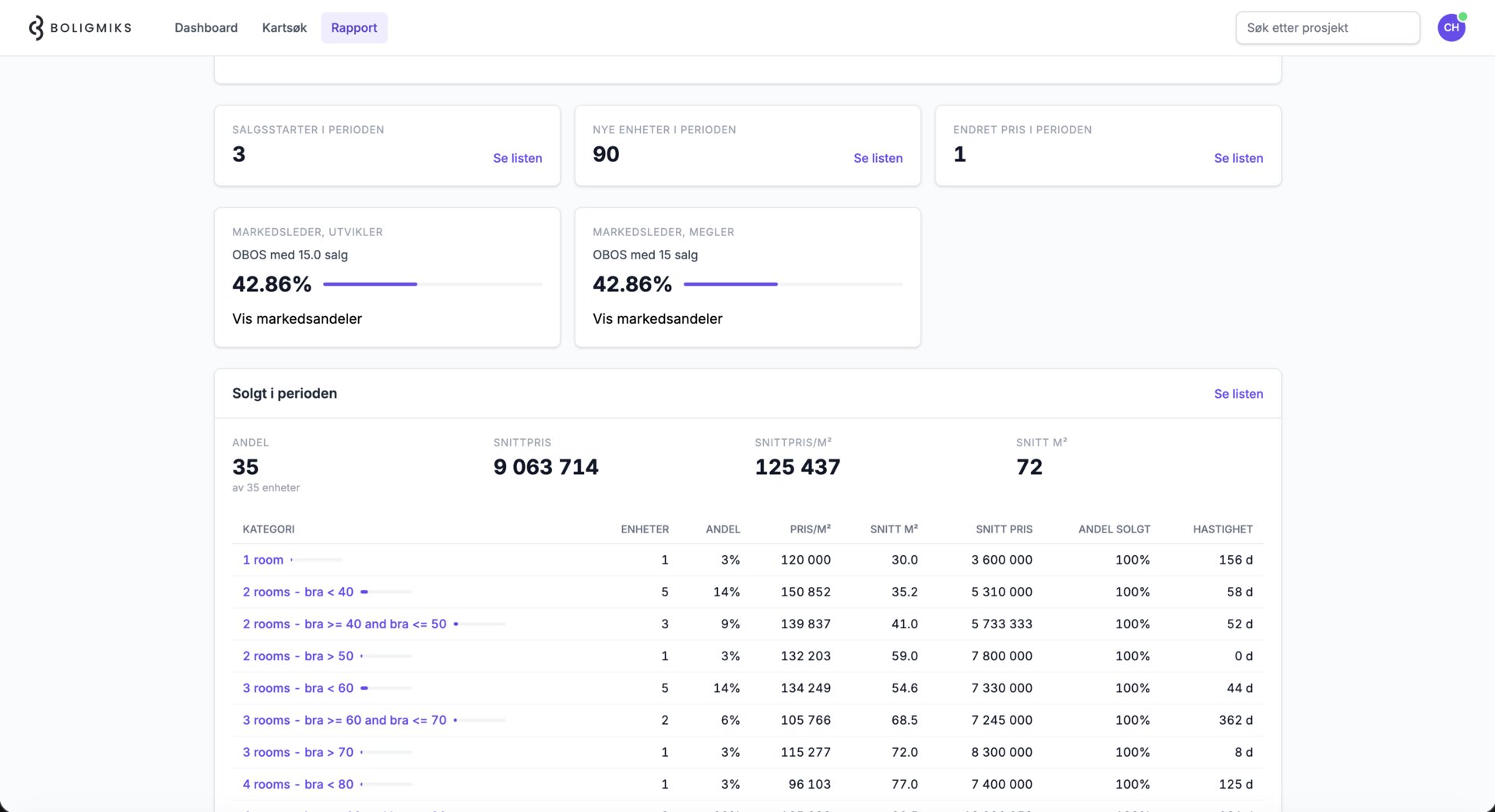Click the 'Hastighet' column header
Image resolution: width=1495 pixels, height=812 pixels.
point(1222,529)
